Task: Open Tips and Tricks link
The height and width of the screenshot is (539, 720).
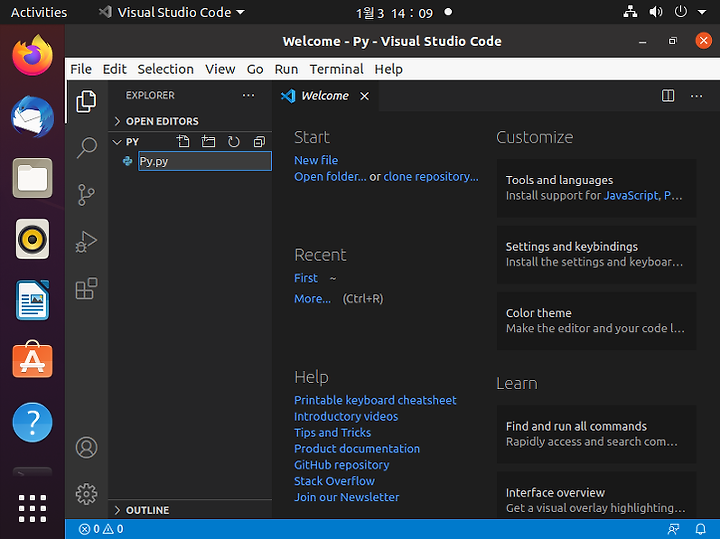Action: [x=332, y=432]
